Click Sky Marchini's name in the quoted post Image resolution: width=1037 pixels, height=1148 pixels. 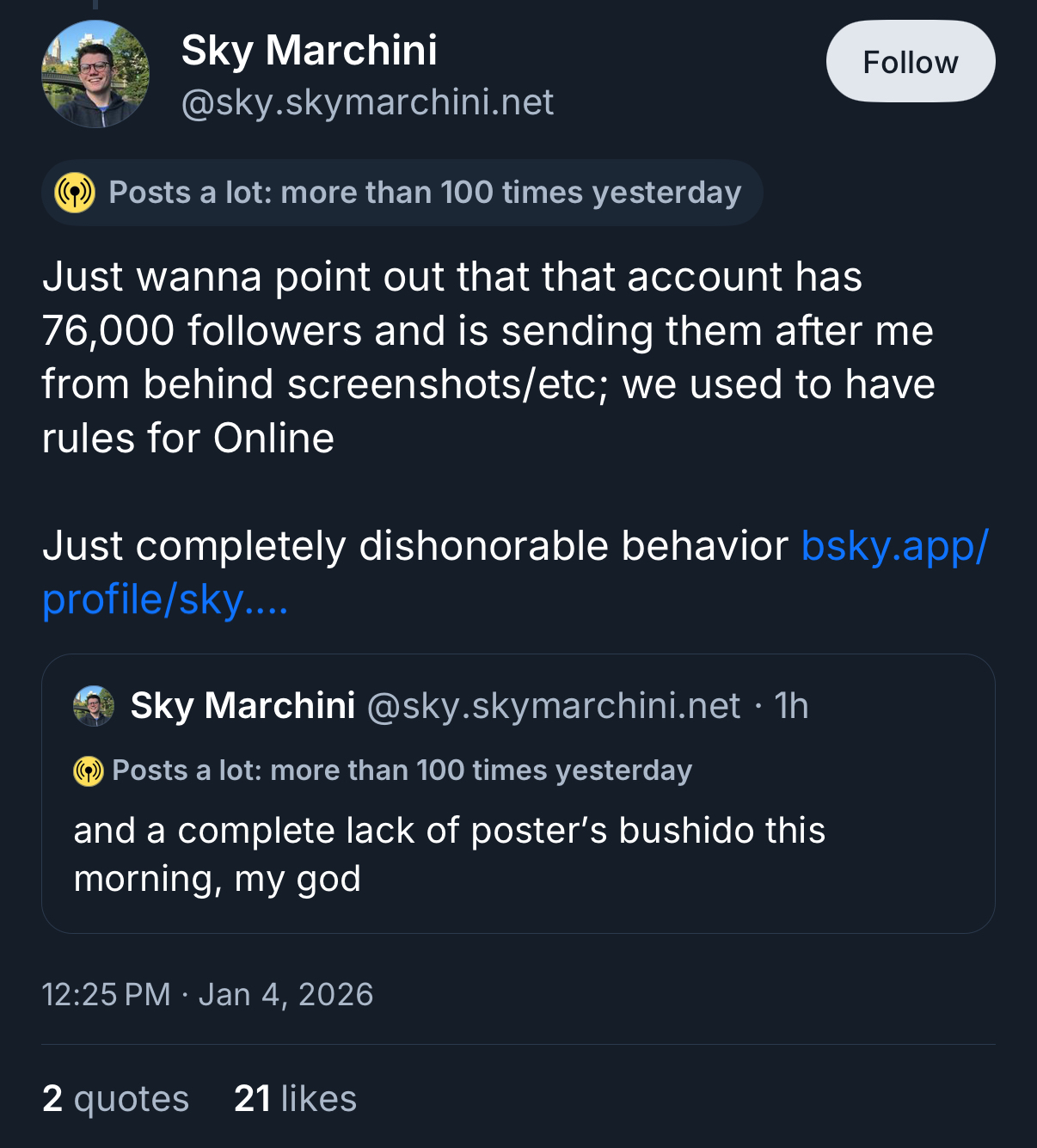242,706
